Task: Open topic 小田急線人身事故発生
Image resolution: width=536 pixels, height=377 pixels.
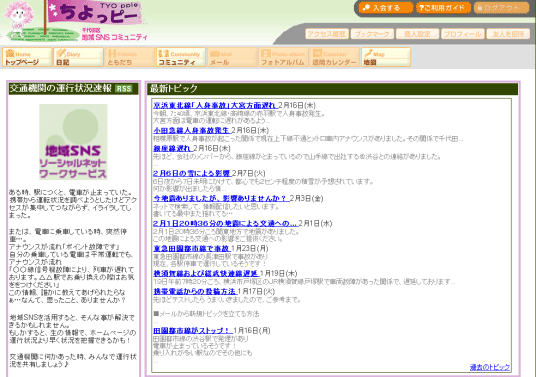Action: pyautogui.click(x=192, y=130)
